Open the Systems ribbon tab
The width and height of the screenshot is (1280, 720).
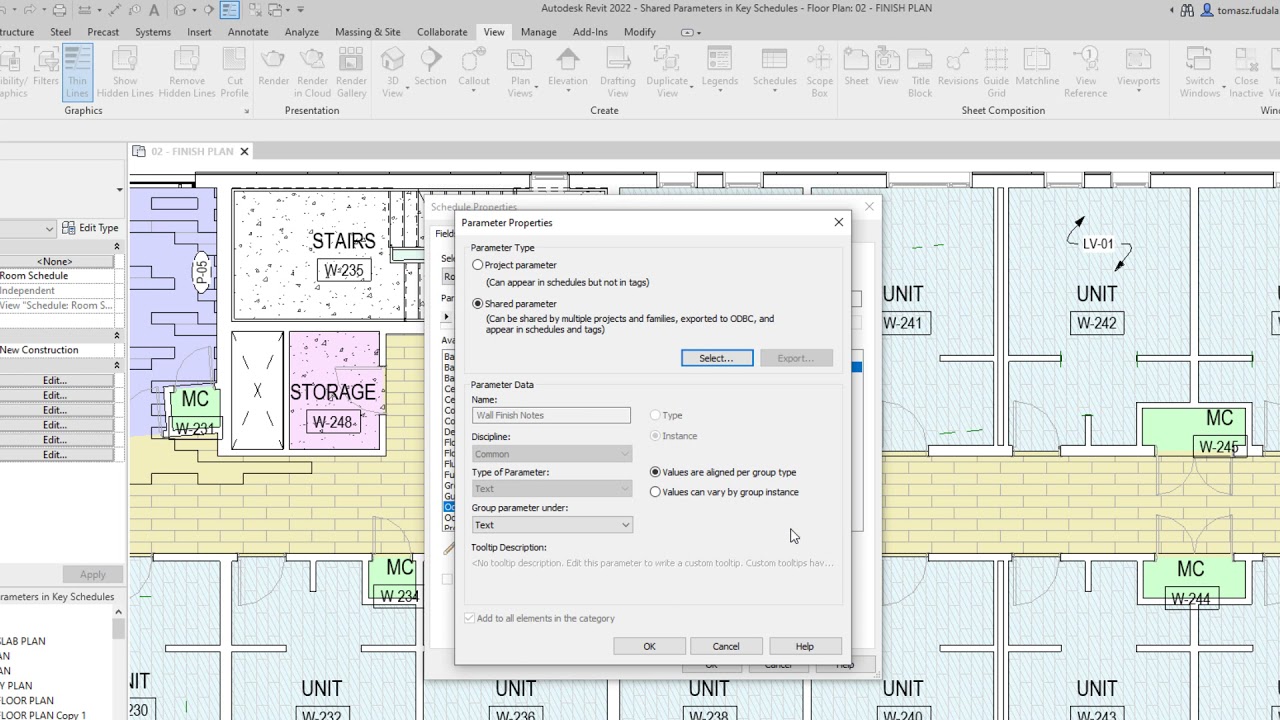[153, 32]
